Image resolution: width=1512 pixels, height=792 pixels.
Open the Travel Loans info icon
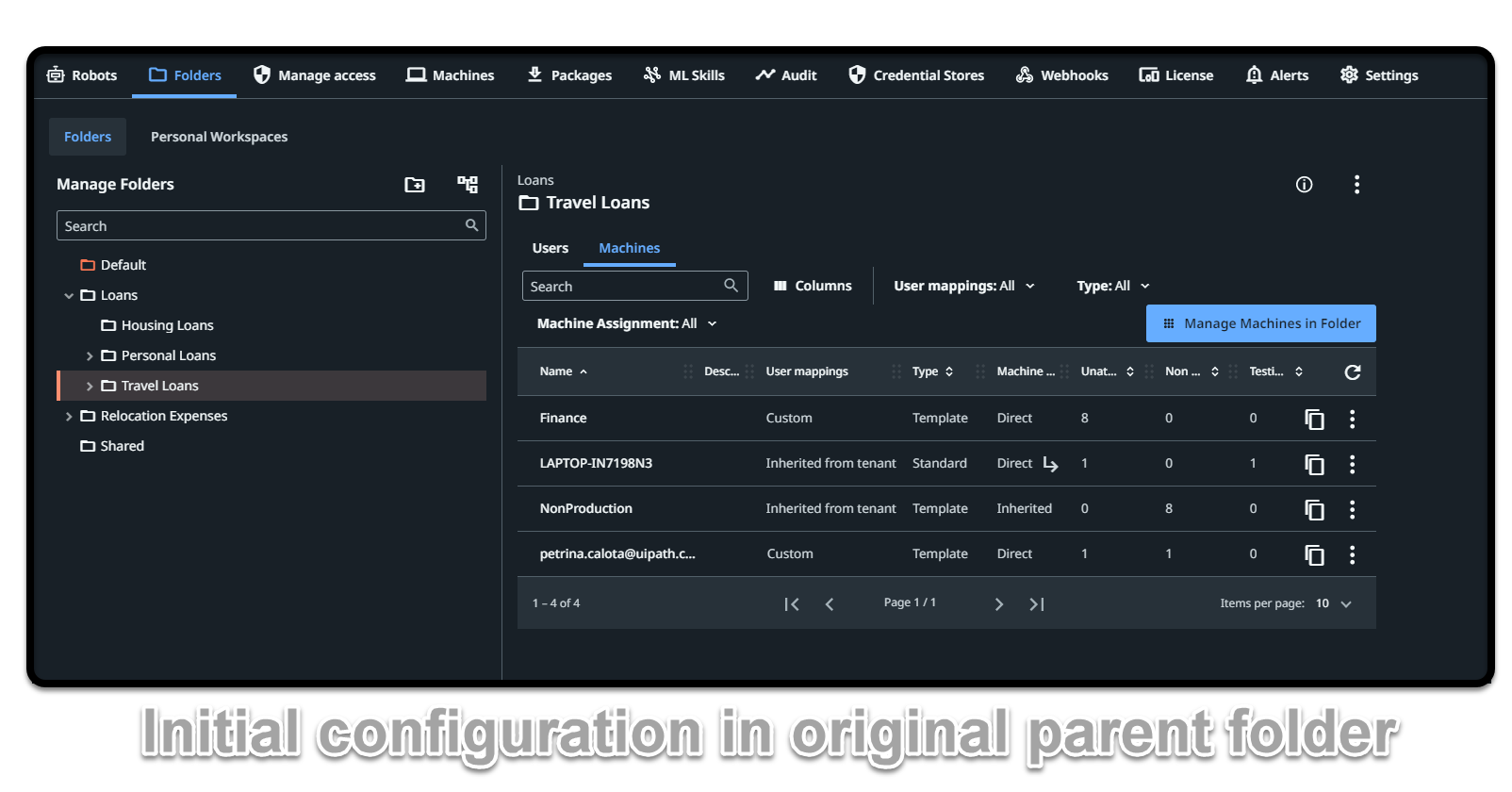pos(1304,185)
